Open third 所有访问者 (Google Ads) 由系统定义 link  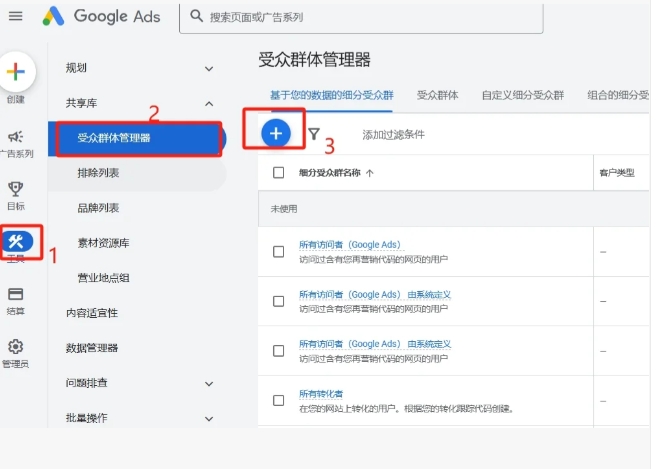click(x=375, y=344)
